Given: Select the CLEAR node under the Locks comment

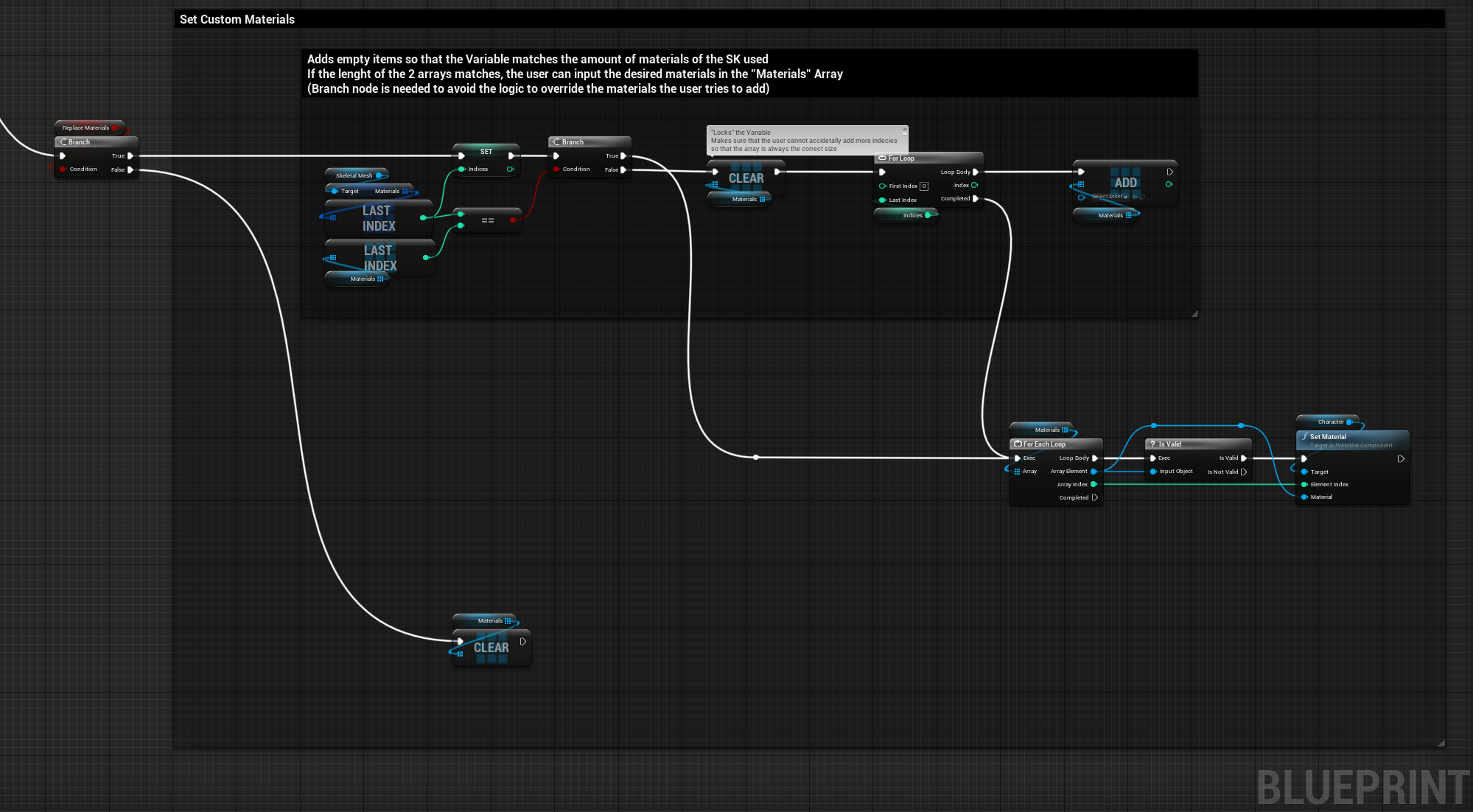Looking at the screenshot, I should tap(746, 178).
